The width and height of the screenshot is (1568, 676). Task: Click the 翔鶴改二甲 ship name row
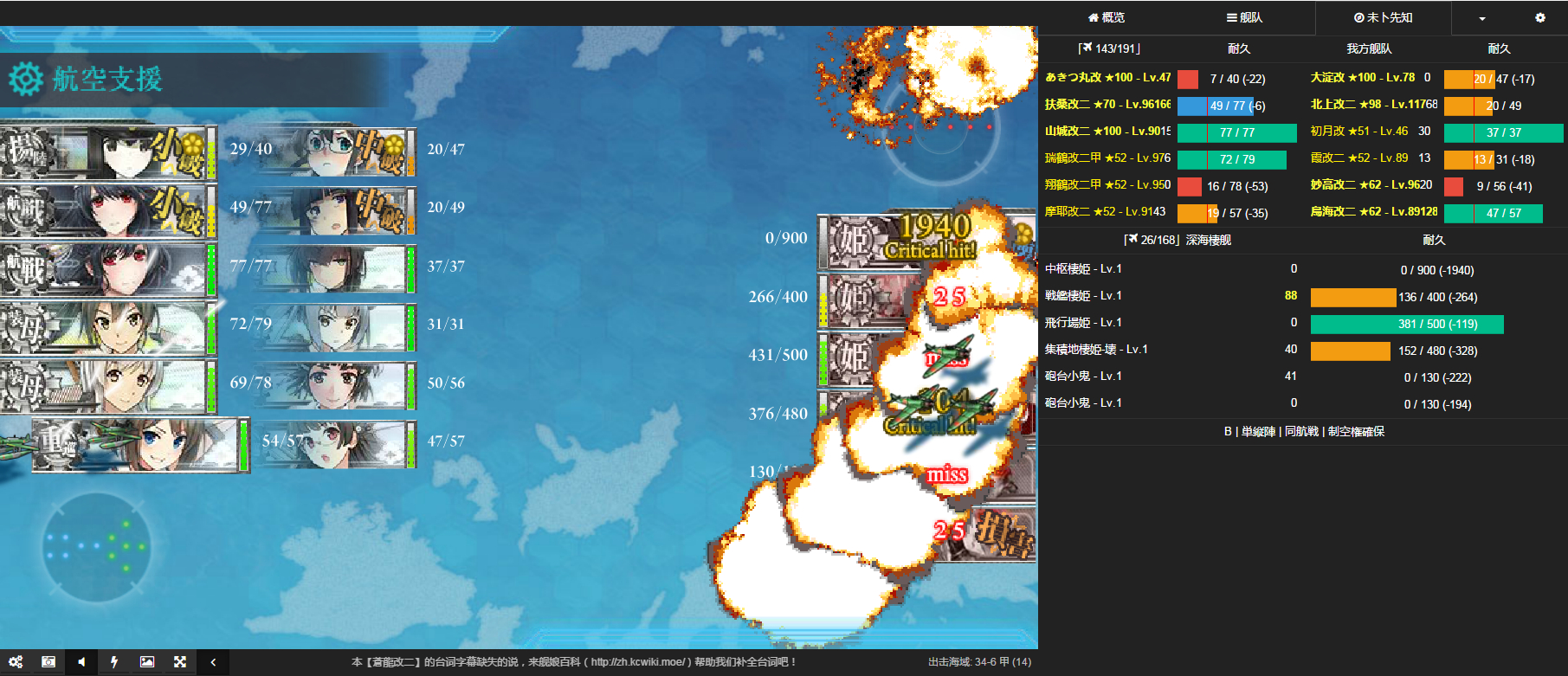[x=1107, y=185]
